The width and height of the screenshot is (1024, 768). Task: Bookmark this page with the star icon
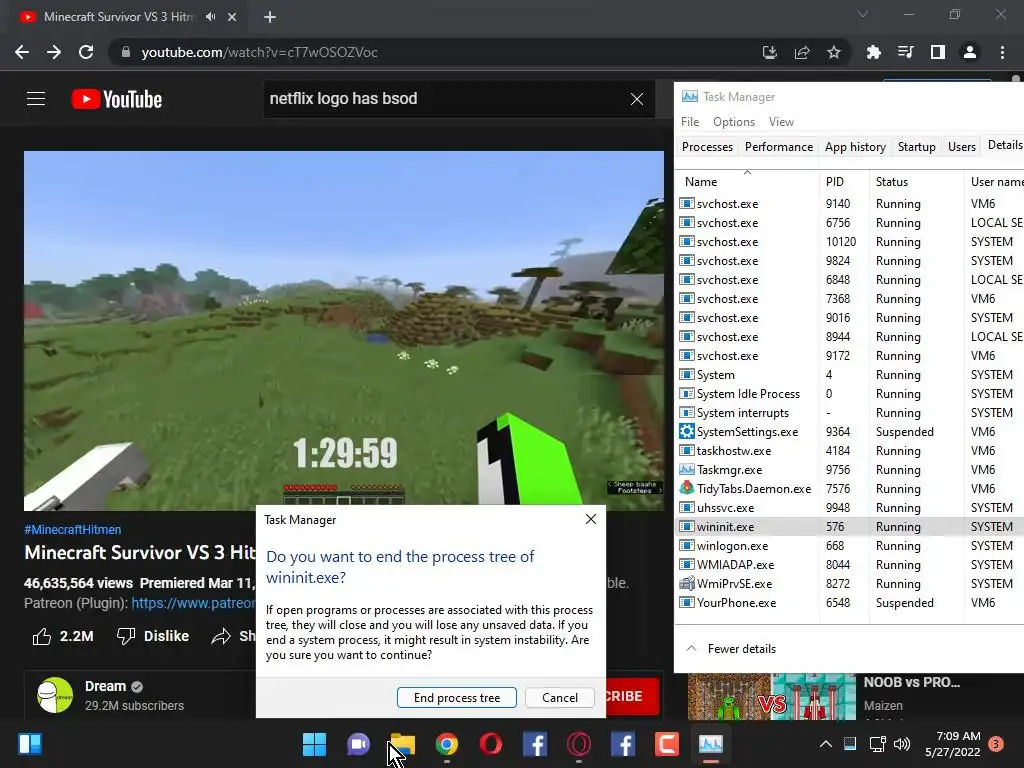pos(833,52)
